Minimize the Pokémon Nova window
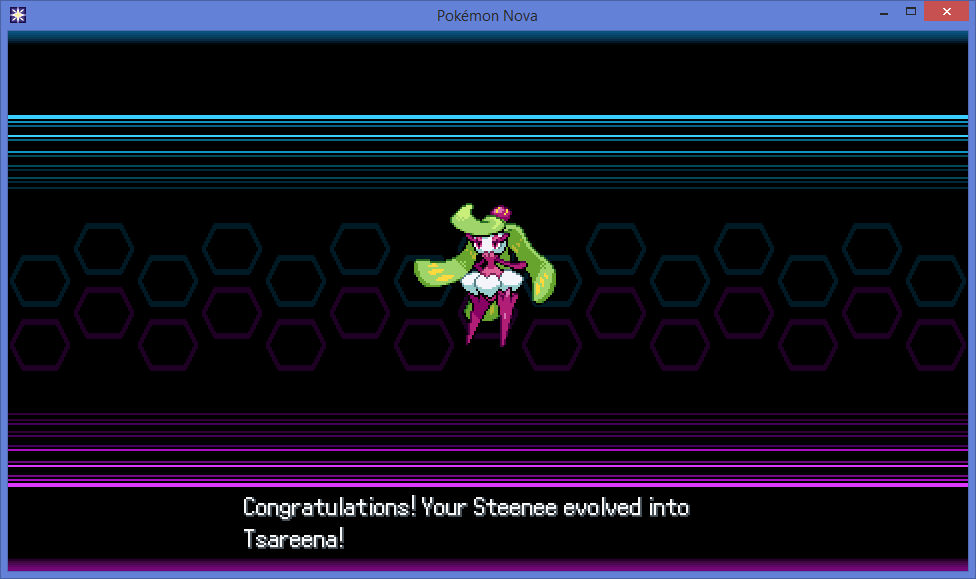This screenshot has height=579, width=976. tap(883, 12)
